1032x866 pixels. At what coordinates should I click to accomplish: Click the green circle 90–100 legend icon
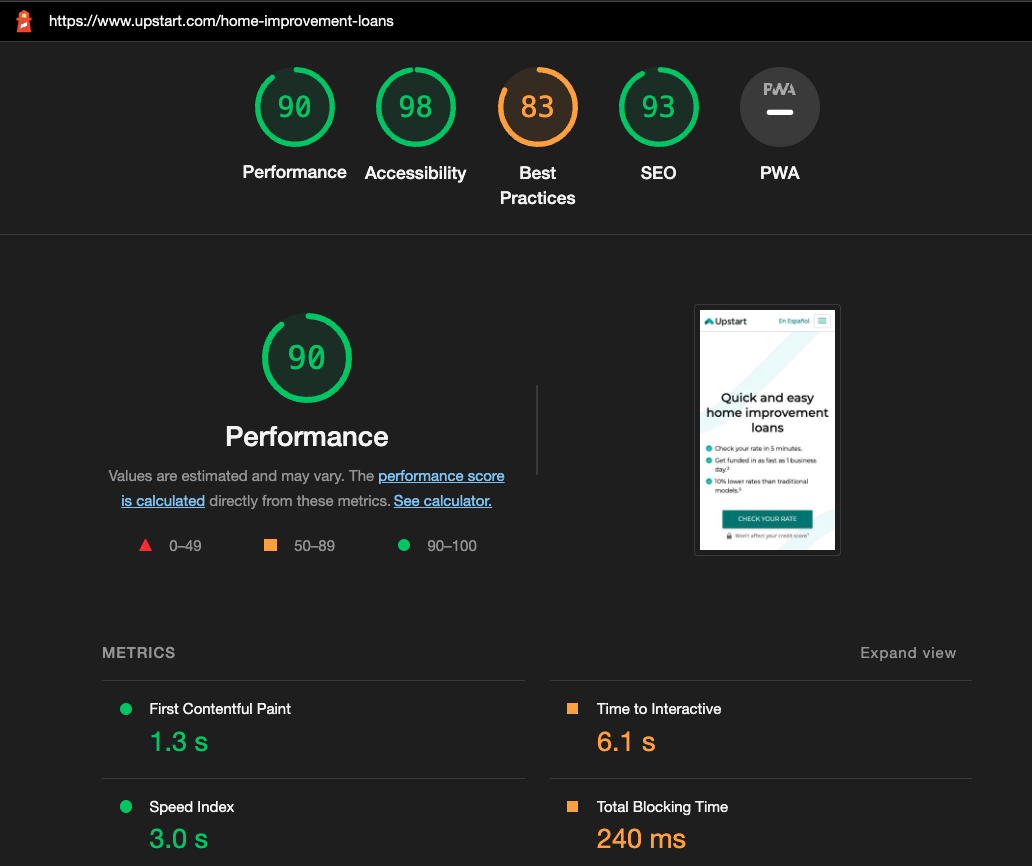[x=404, y=545]
